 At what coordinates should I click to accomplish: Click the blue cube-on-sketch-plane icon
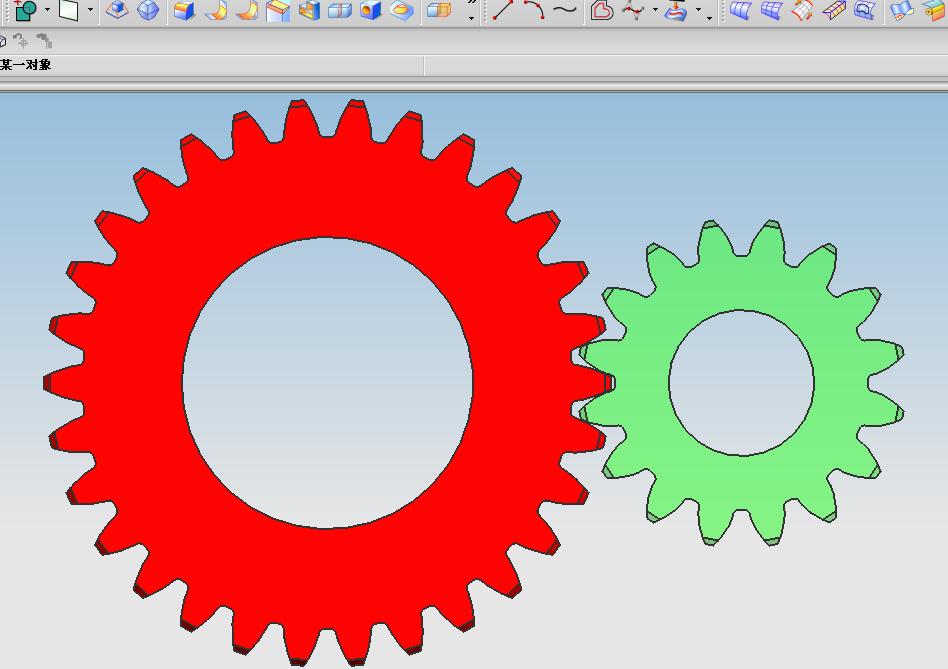(x=117, y=10)
